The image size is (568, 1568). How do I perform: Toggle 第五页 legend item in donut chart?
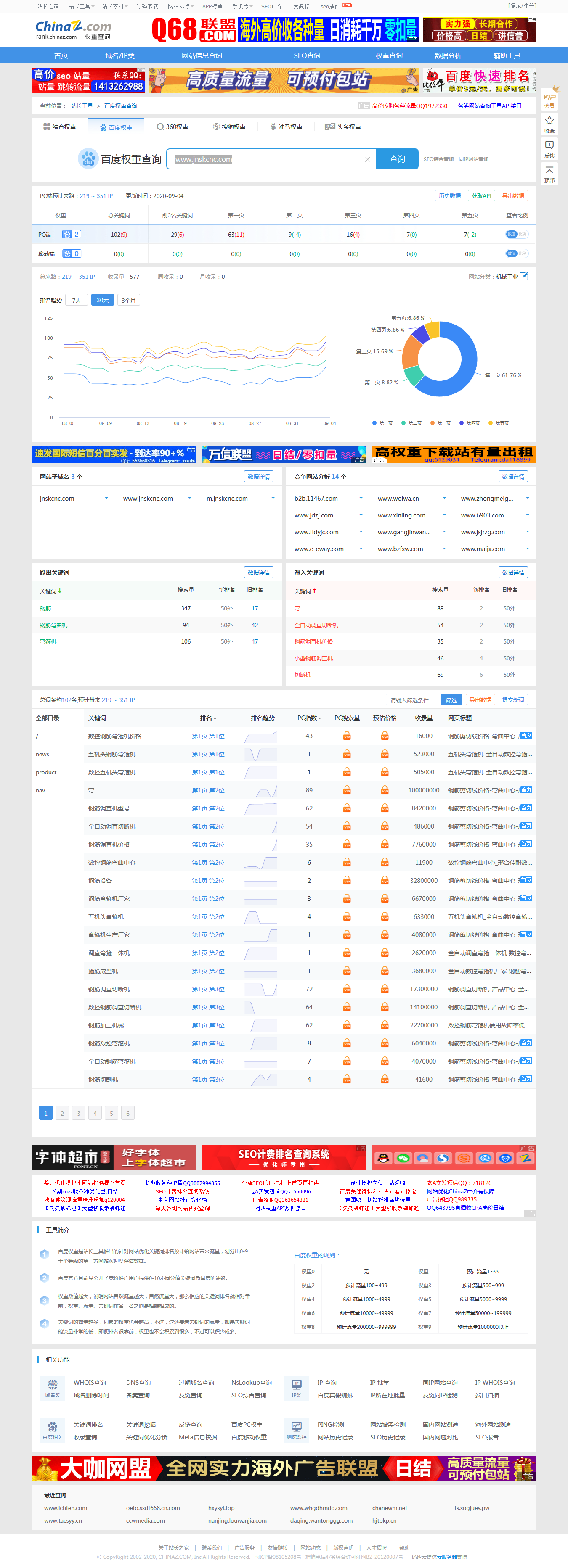click(x=499, y=423)
